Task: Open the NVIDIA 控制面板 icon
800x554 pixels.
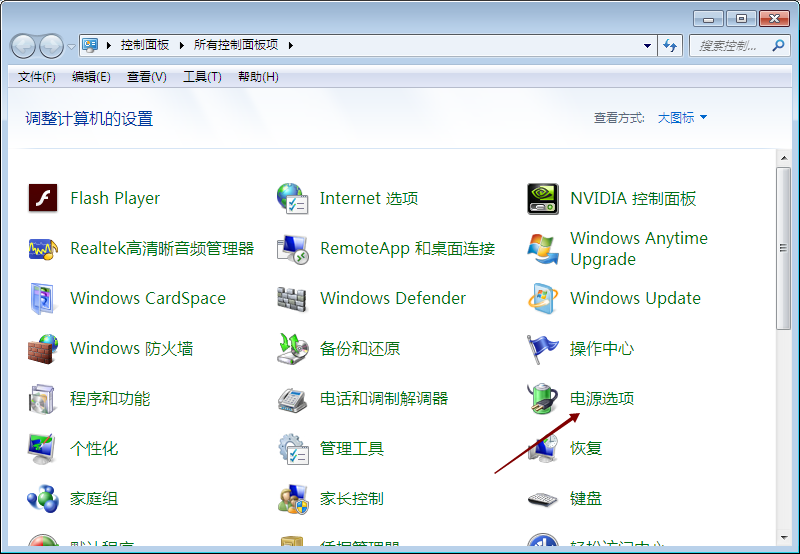Action: pos(542,198)
